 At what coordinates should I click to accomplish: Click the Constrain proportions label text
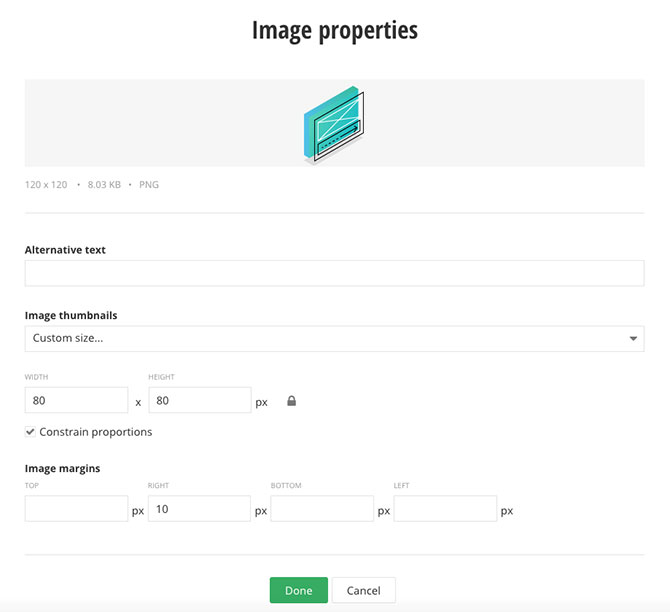pos(96,432)
